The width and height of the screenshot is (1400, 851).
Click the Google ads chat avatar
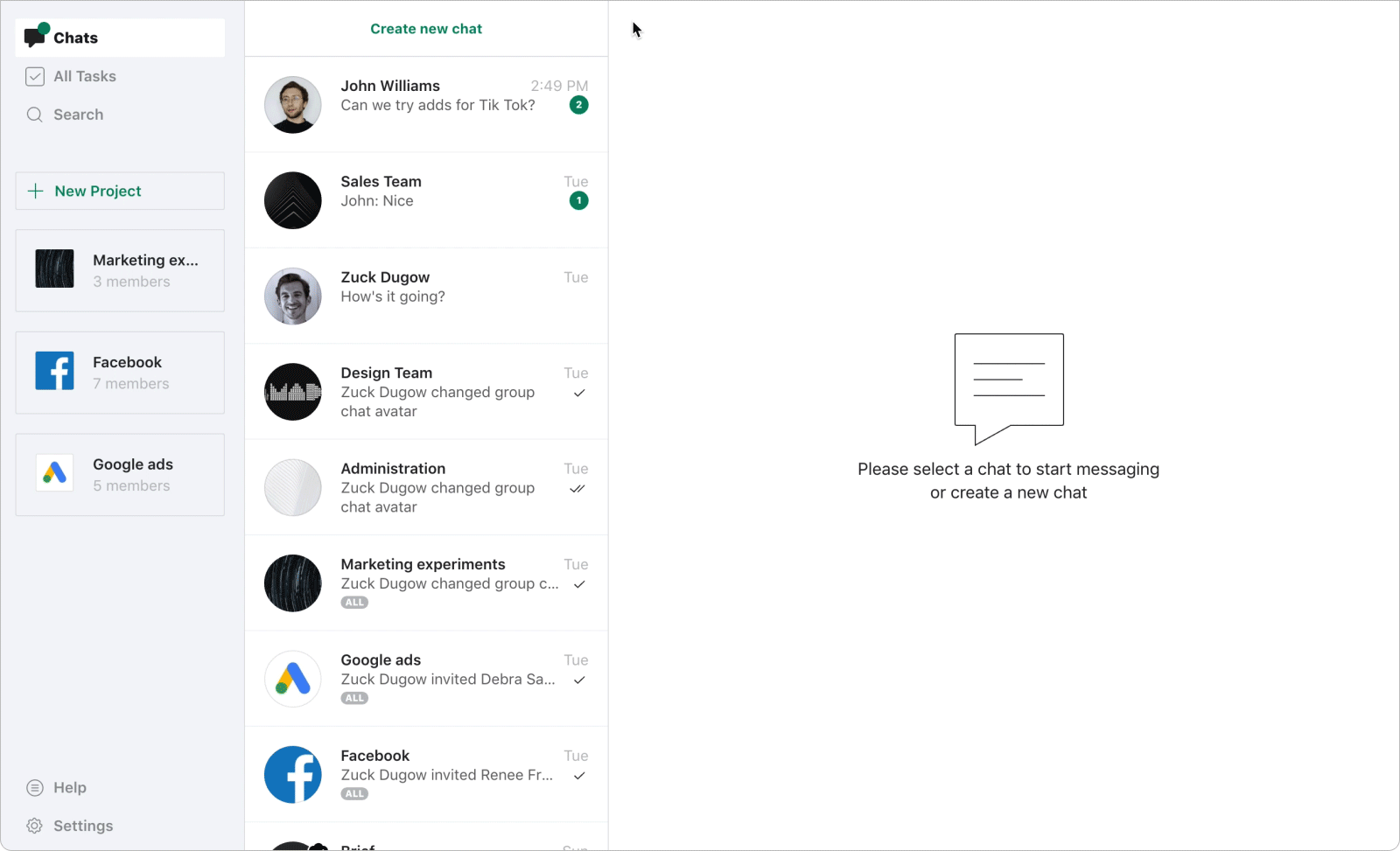(293, 679)
